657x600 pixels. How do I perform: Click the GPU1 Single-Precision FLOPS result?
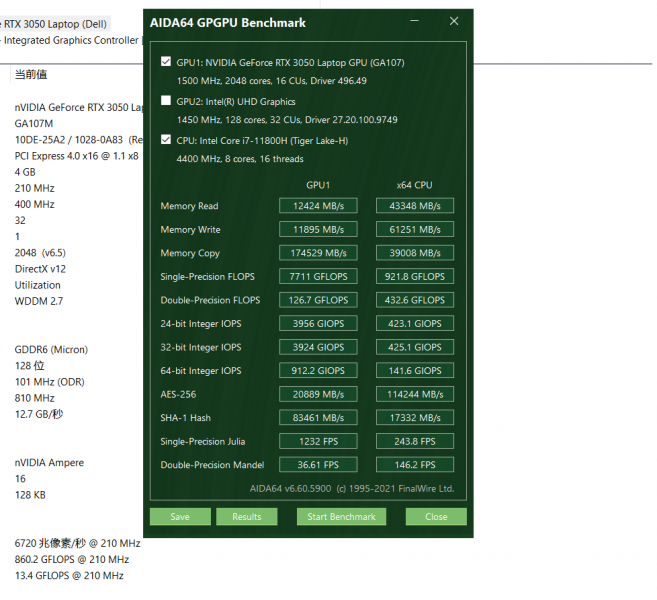(x=318, y=277)
